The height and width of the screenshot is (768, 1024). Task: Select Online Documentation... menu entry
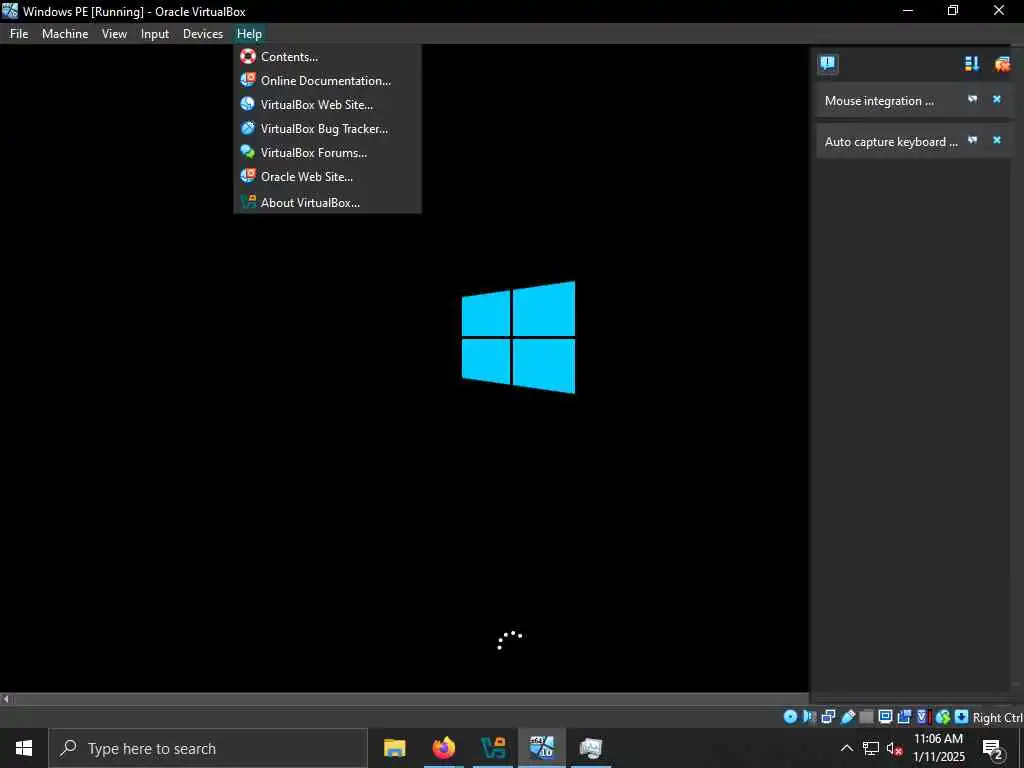327,81
